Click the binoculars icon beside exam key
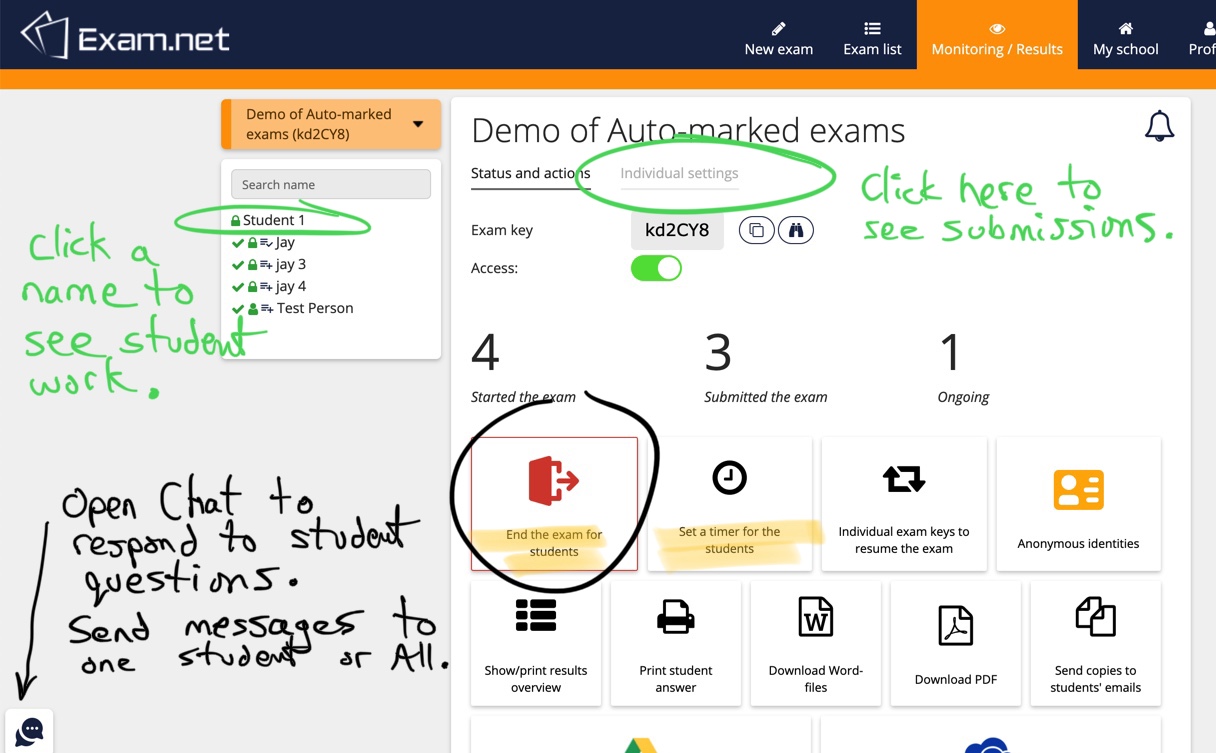Screen dimensions: 1216x753 coord(796,231)
